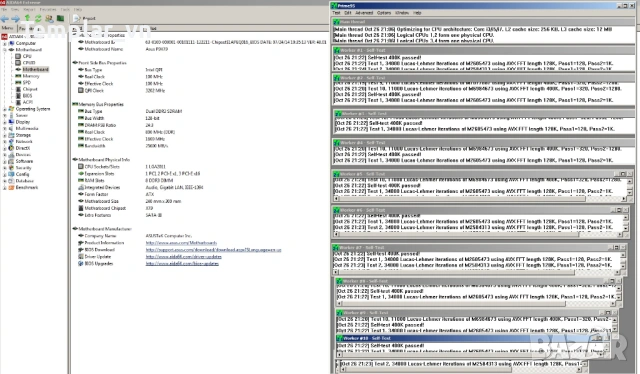Click Worker #5 horizontal scrollbar
This screenshot has width=640, height=374.
(480, 199)
